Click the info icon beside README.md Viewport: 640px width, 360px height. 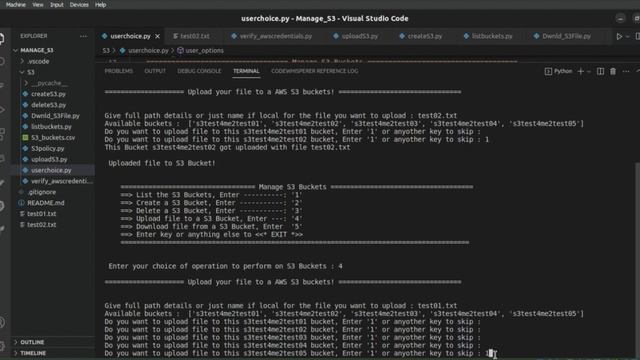[21, 203]
